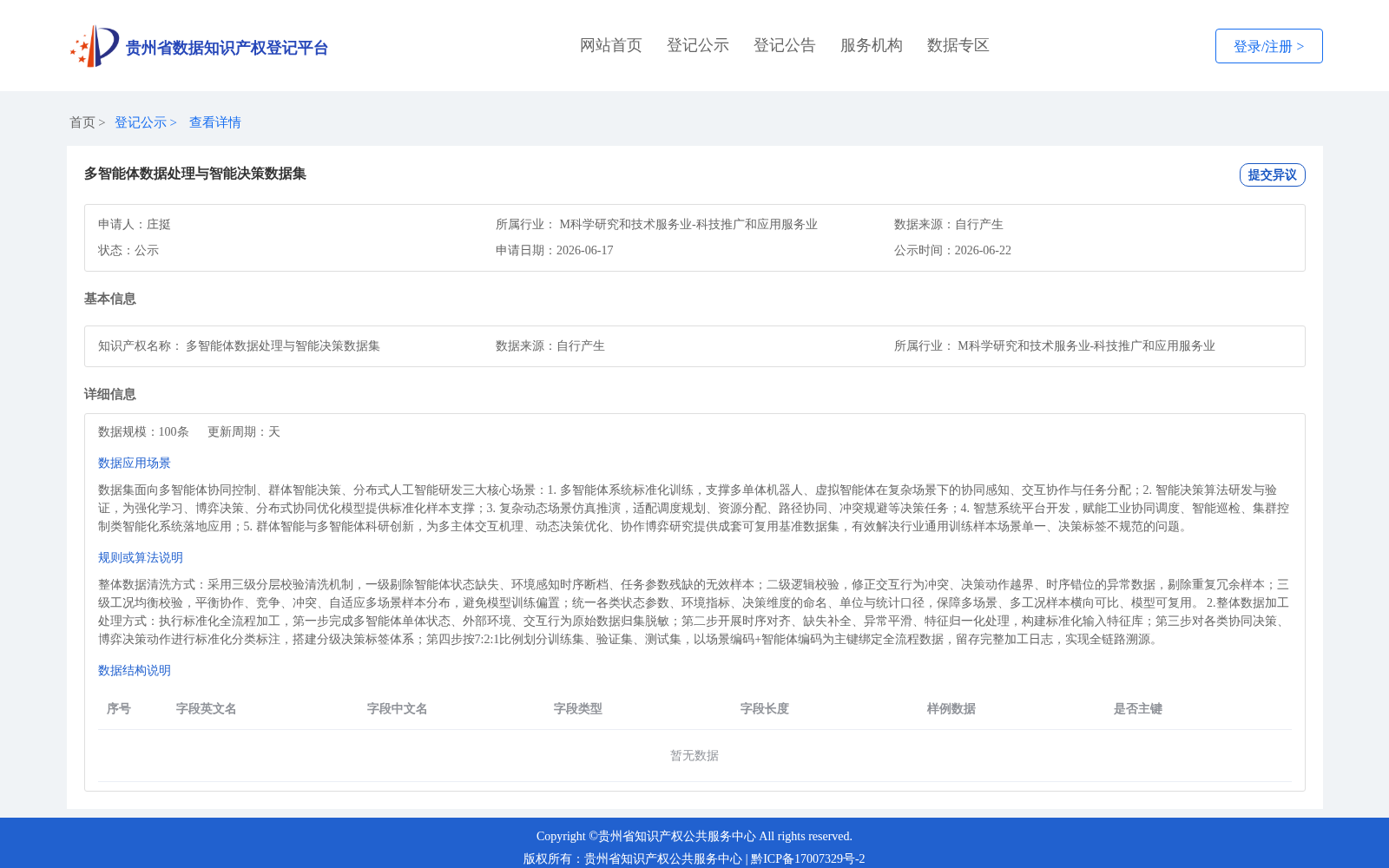The width and height of the screenshot is (1389, 868).
Task: Click 数据来源：自行产生 in the top info box
Action: click(x=949, y=224)
